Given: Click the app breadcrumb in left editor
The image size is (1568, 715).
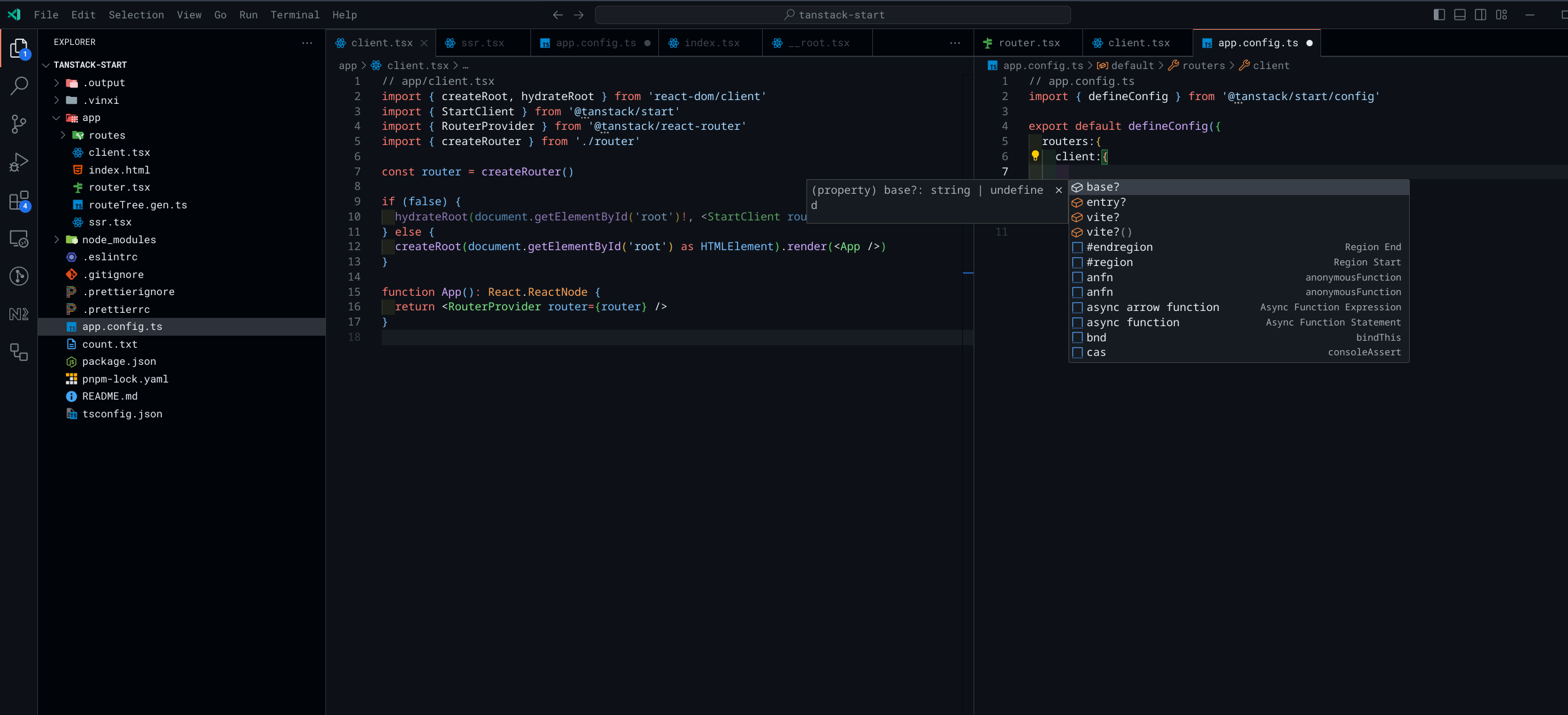Looking at the screenshot, I should click(x=348, y=66).
